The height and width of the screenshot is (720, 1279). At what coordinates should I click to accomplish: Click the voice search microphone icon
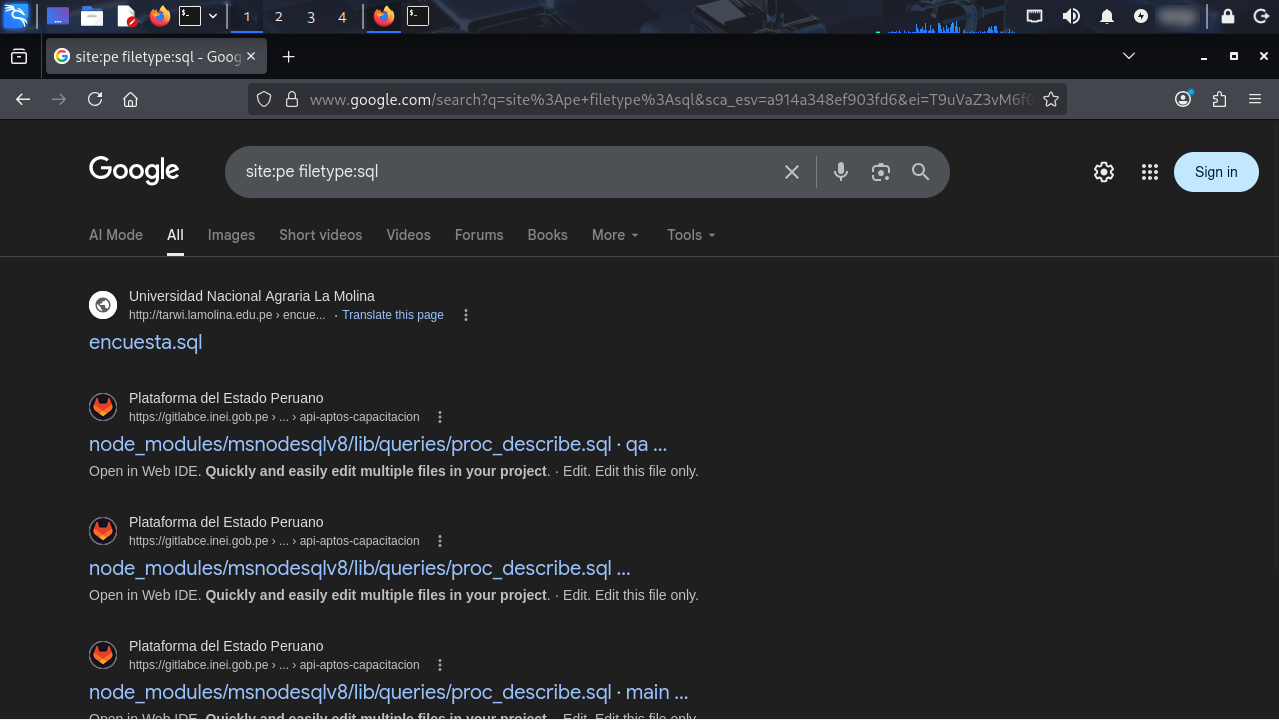(841, 172)
